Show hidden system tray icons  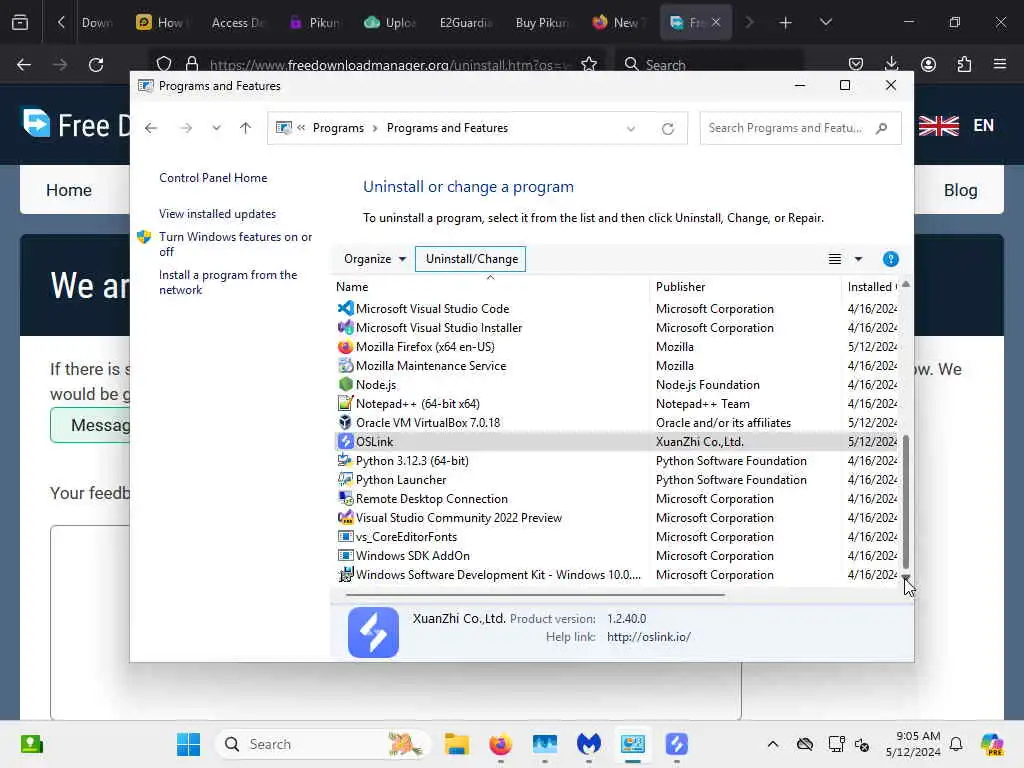tap(773, 744)
